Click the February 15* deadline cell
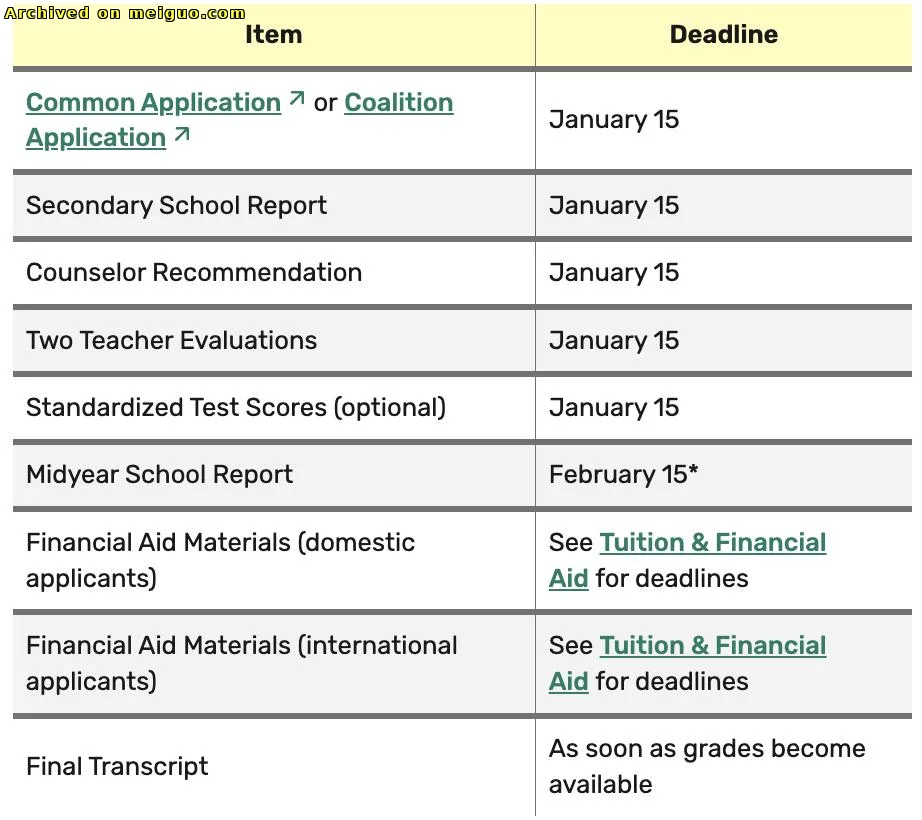Screen dimensions: 922x820 [x=623, y=475]
